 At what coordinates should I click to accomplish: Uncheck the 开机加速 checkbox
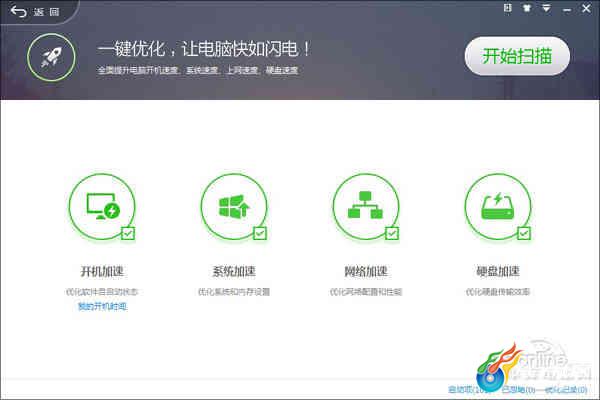(128, 233)
